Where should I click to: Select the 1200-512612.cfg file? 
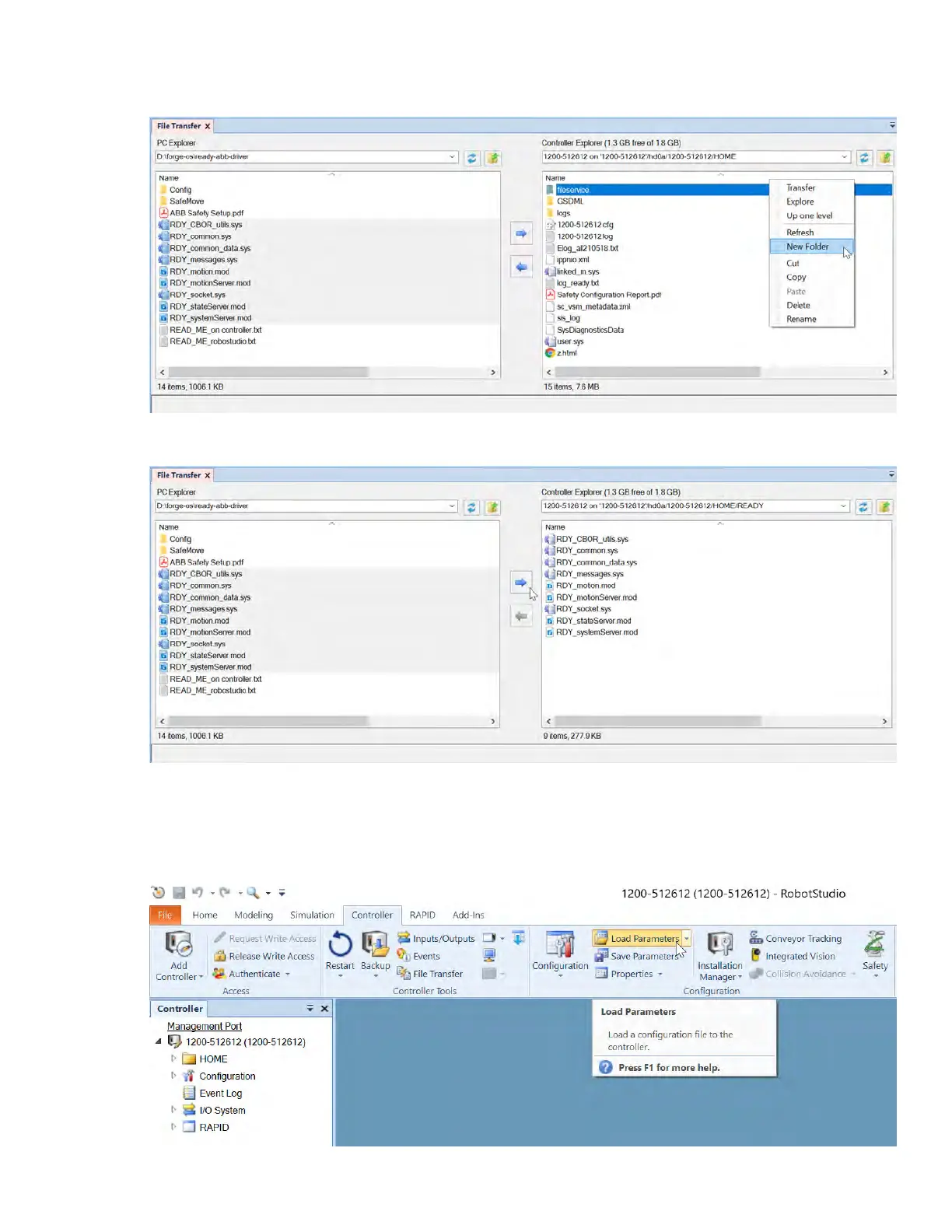tap(579, 224)
